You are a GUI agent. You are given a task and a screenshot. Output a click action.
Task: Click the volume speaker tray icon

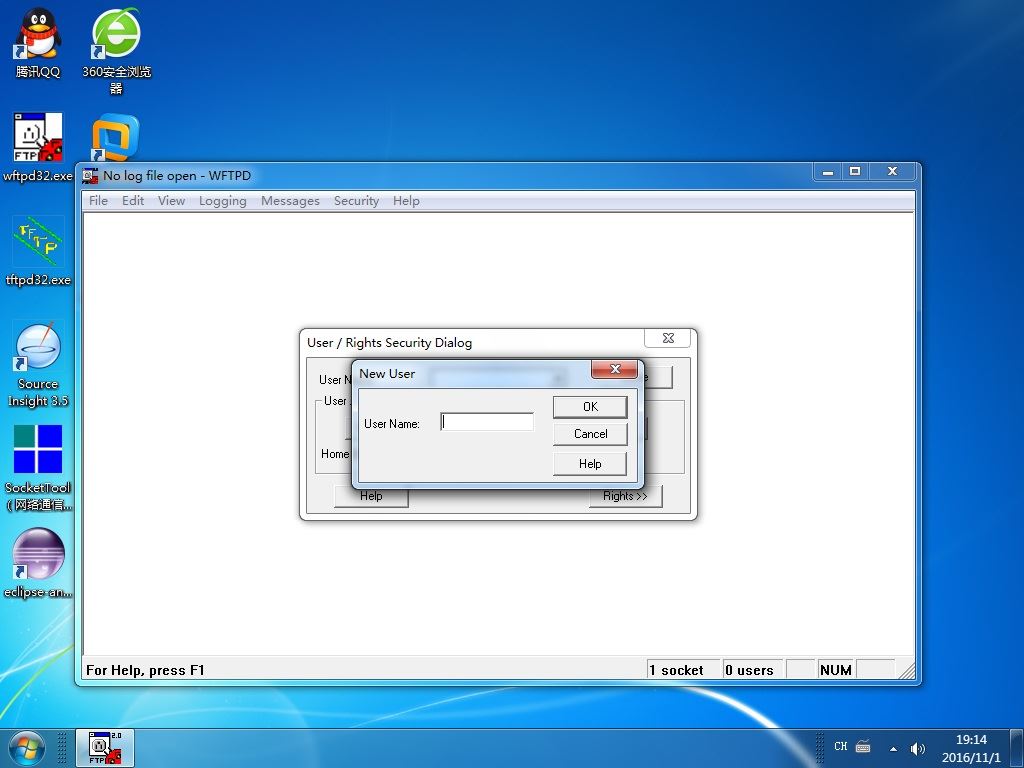pyautogui.click(x=918, y=748)
